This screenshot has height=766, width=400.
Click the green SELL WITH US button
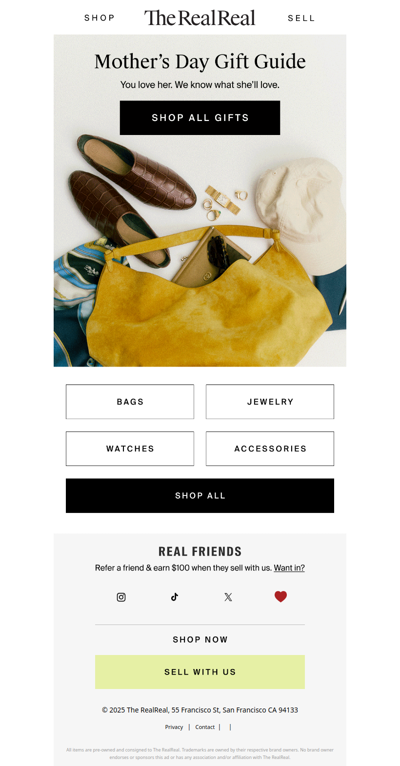(200, 672)
